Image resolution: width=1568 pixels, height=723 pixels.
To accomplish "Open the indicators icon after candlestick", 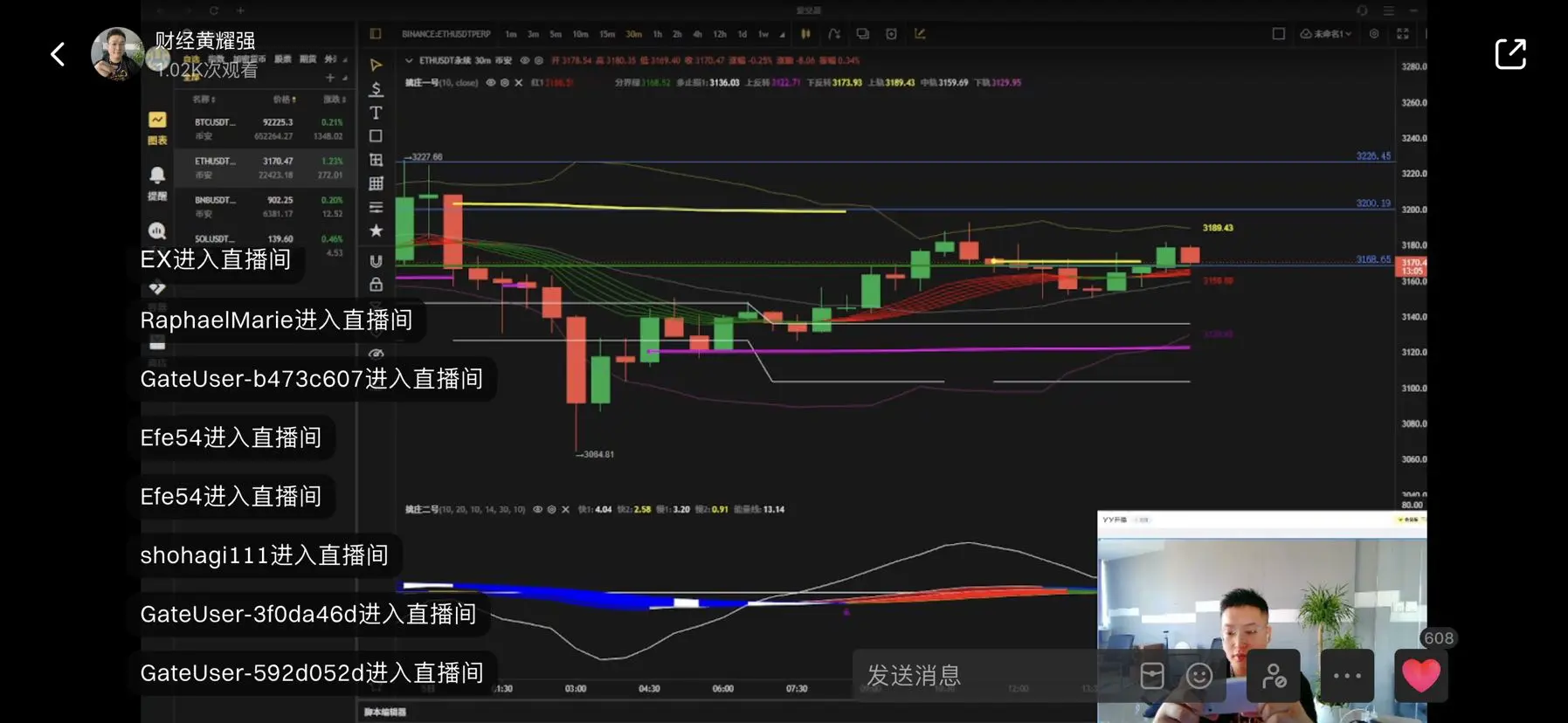I will pyautogui.click(x=834, y=34).
